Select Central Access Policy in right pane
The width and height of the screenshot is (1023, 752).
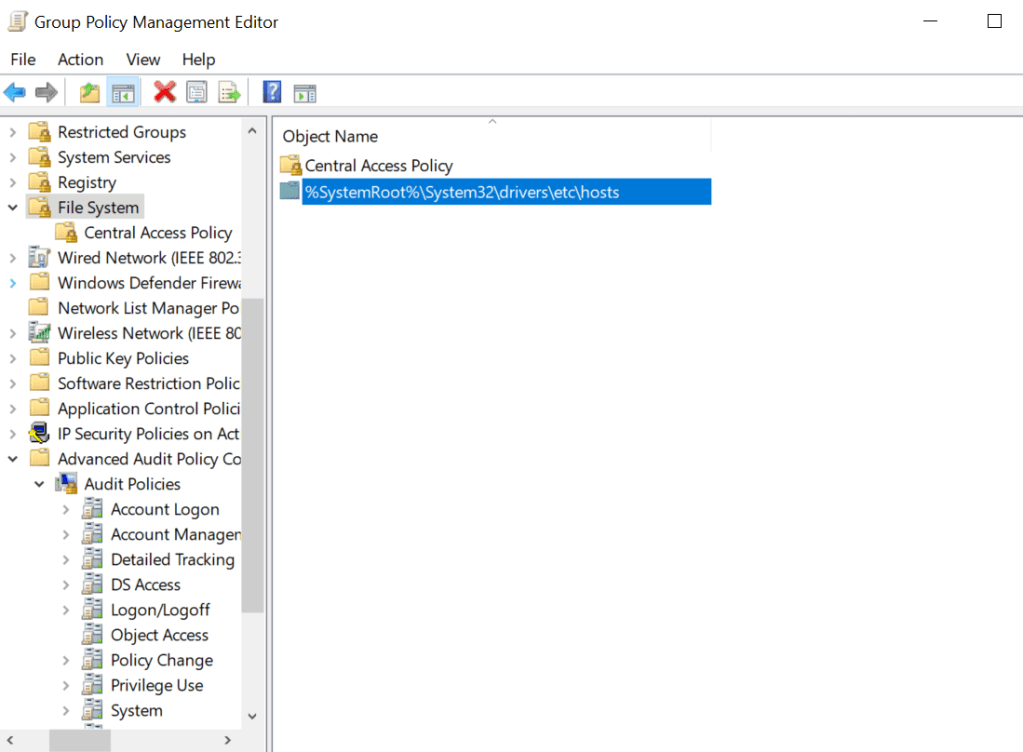coord(378,166)
